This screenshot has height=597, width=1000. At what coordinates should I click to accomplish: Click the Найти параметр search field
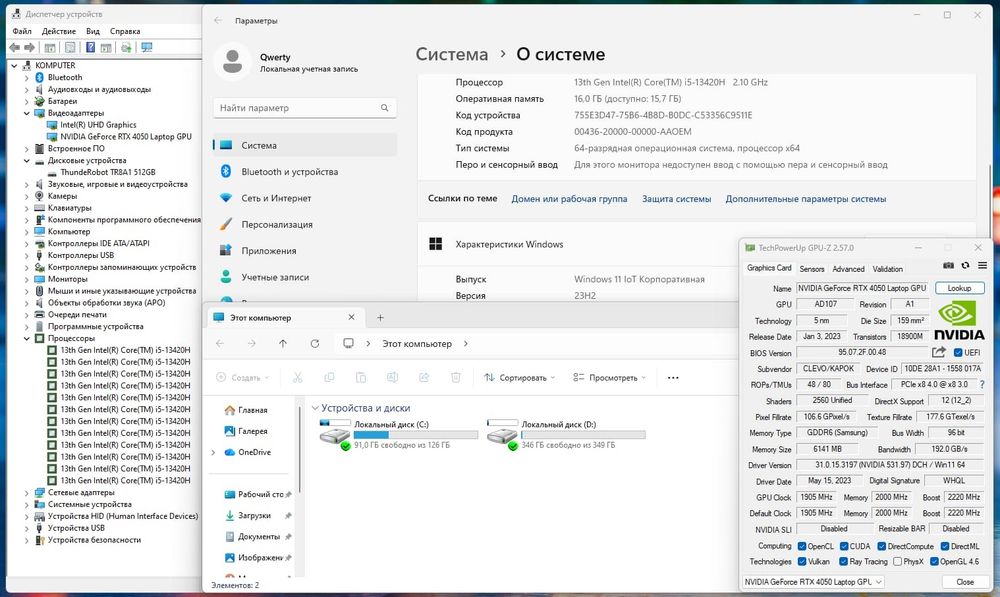305,108
